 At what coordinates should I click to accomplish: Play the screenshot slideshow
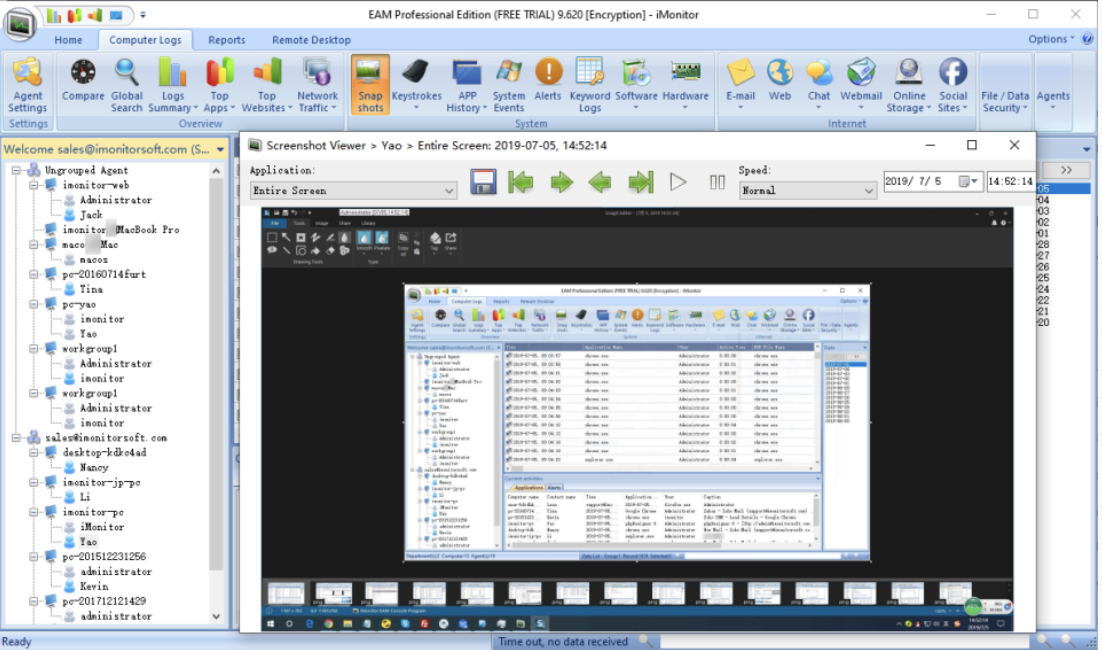[x=678, y=183]
